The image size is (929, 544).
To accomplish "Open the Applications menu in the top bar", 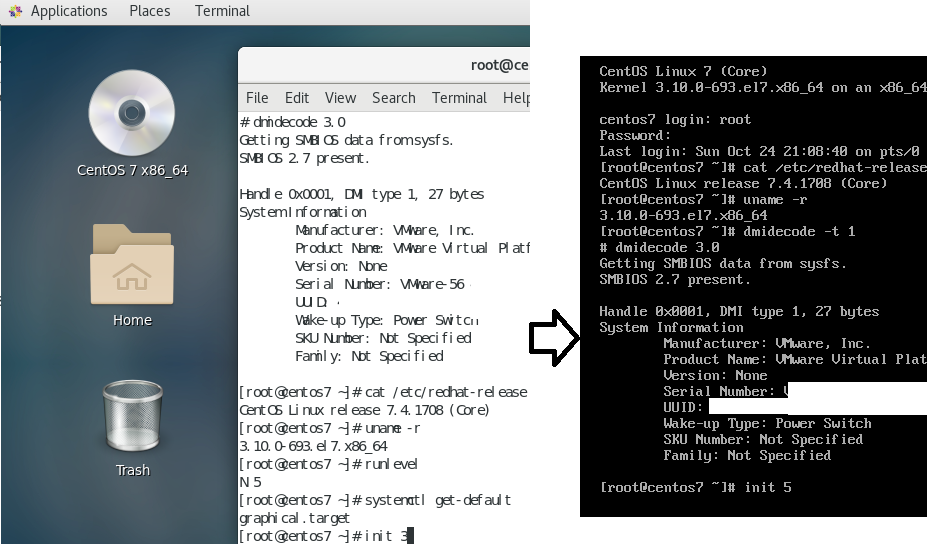I will pos(69,11).
